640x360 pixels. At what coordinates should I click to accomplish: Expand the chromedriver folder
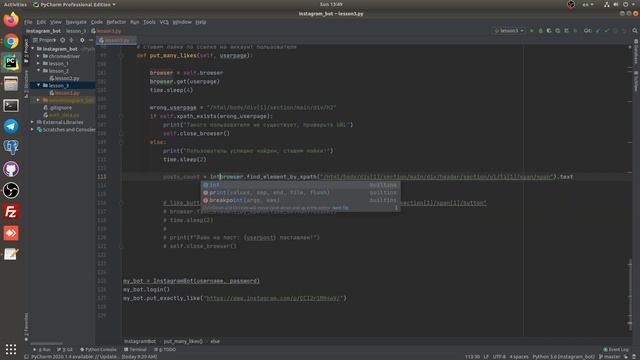point(39,56)
